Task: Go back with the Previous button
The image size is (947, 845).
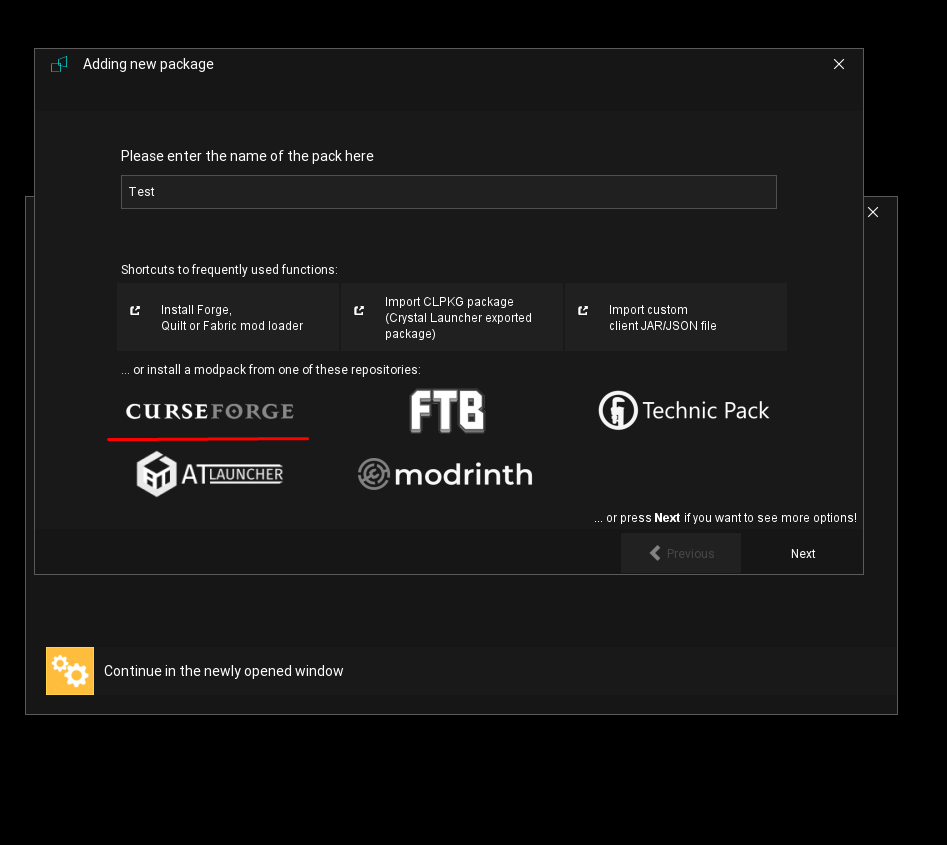Action: (681, 554)
